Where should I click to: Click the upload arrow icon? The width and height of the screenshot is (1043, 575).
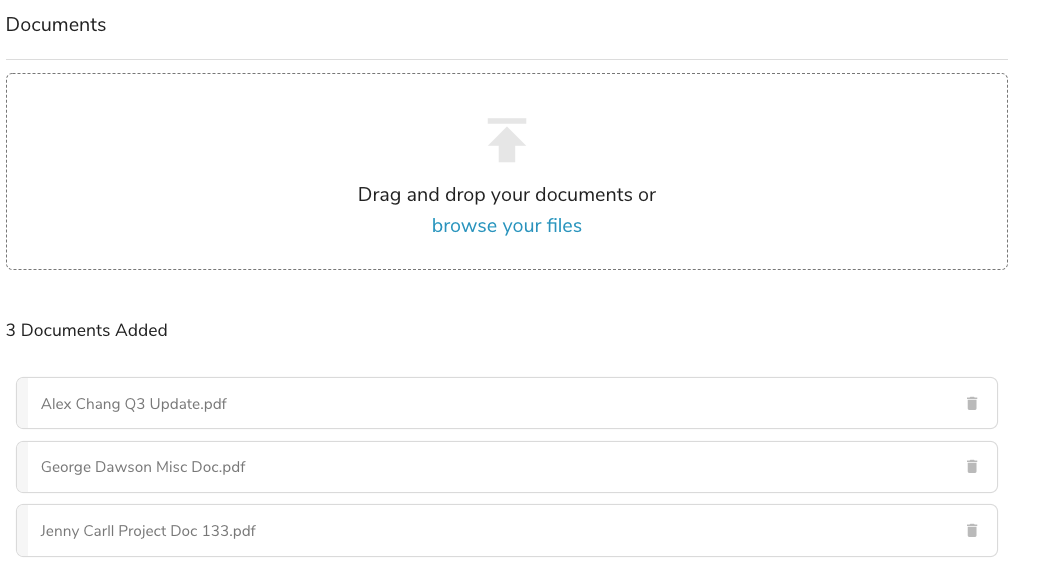(507, 140)
